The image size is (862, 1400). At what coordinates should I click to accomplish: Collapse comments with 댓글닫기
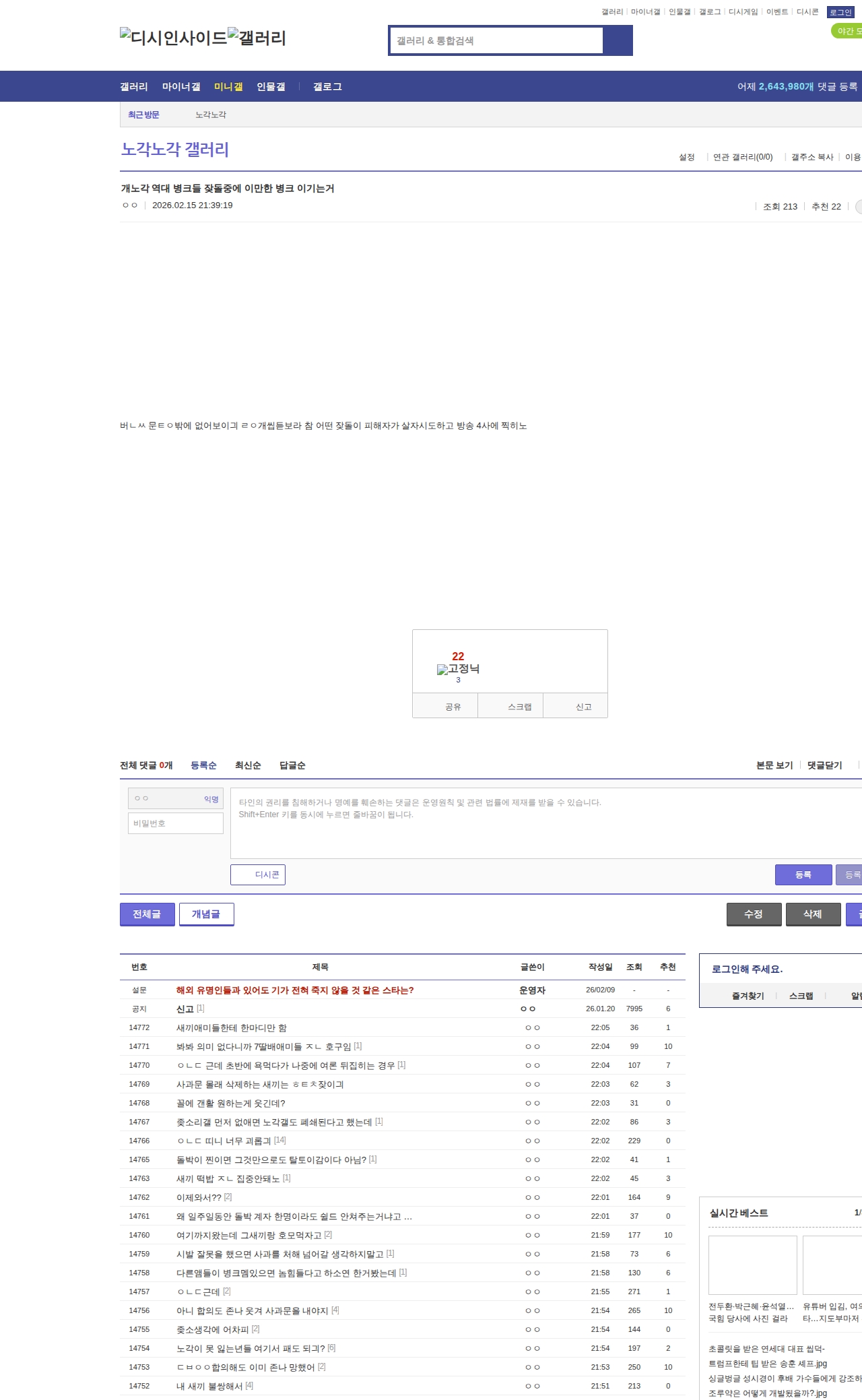coord(825,765)
